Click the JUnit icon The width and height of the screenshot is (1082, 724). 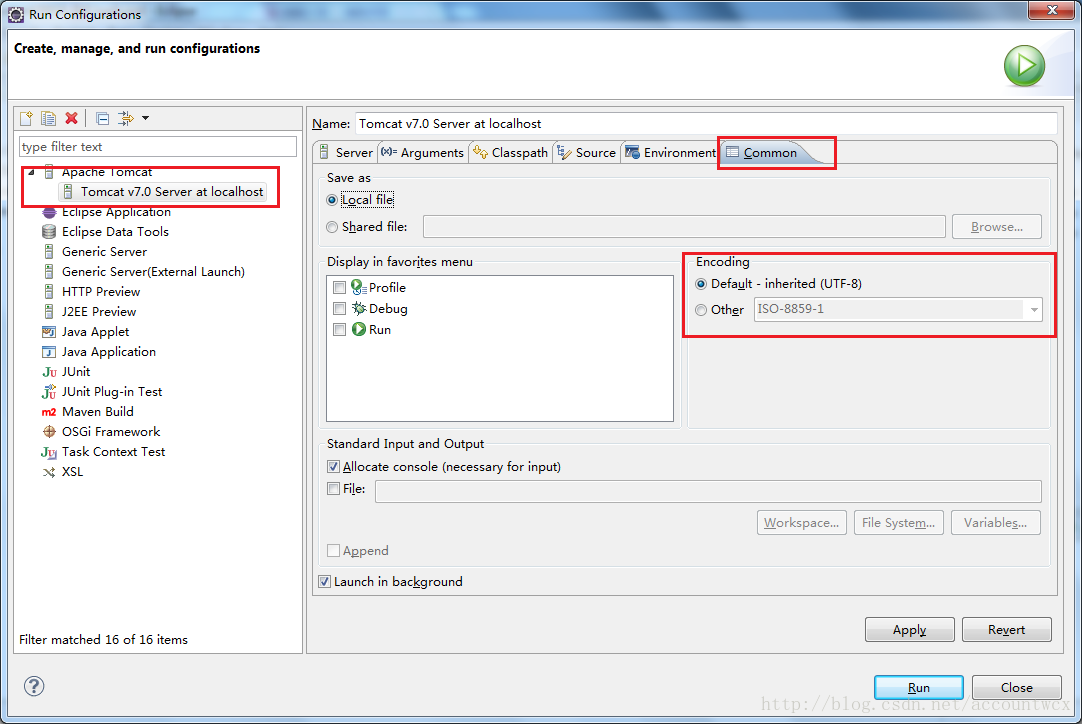(x=49, y=372)
